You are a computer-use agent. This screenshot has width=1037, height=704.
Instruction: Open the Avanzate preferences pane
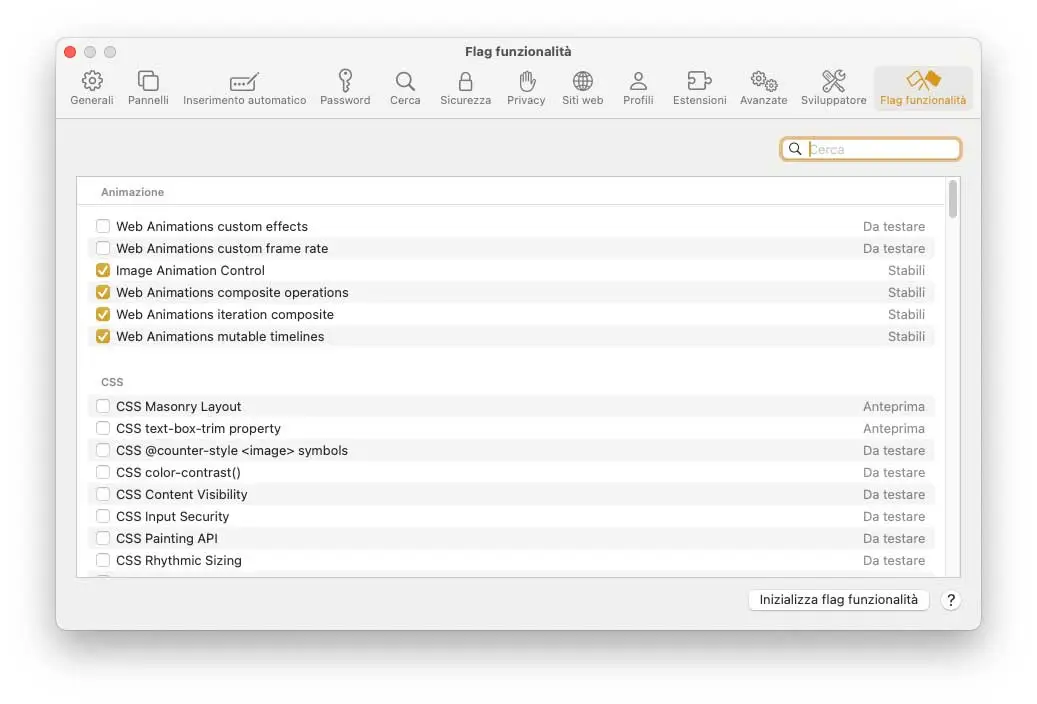point(763,88)
